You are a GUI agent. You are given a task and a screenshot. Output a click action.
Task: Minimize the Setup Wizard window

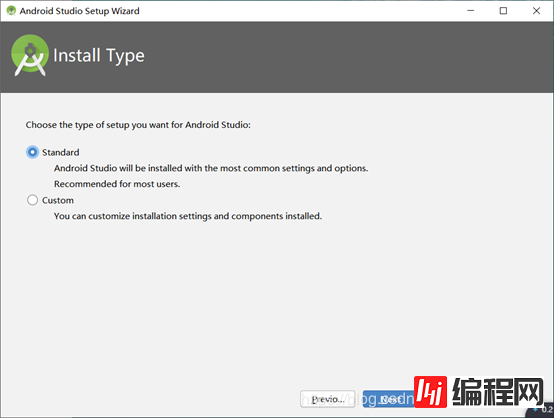pos(471,11)
